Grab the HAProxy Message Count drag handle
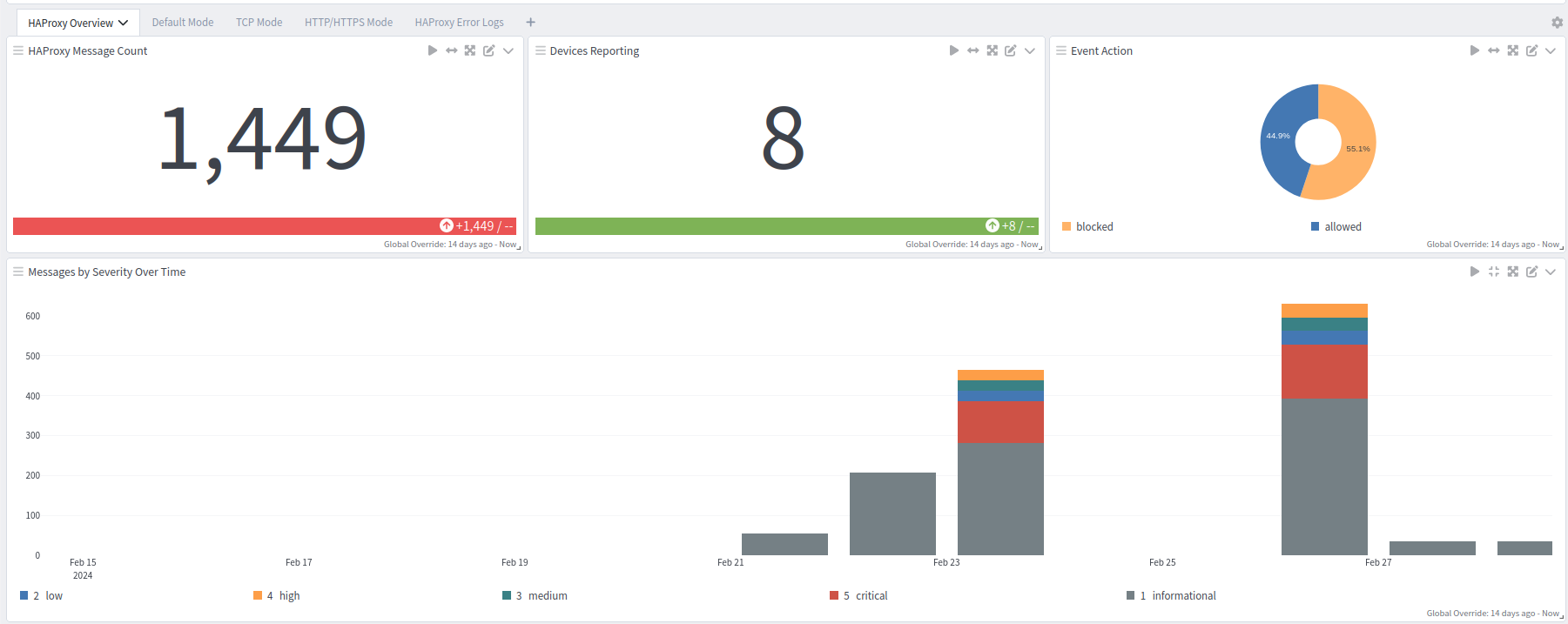Screen dimensions: 1568x624 click(x=17, y=50)
